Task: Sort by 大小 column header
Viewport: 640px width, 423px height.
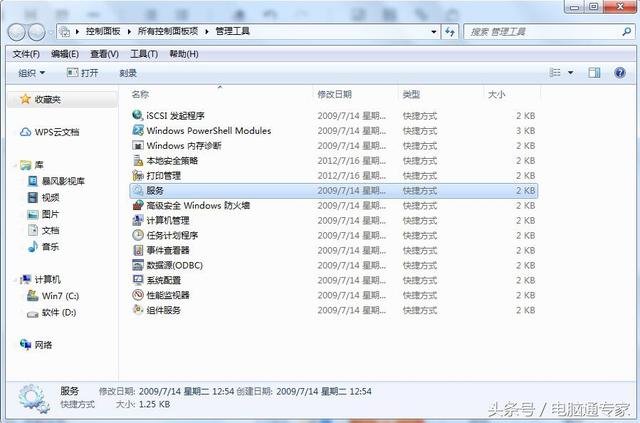Action: [497, 94]
